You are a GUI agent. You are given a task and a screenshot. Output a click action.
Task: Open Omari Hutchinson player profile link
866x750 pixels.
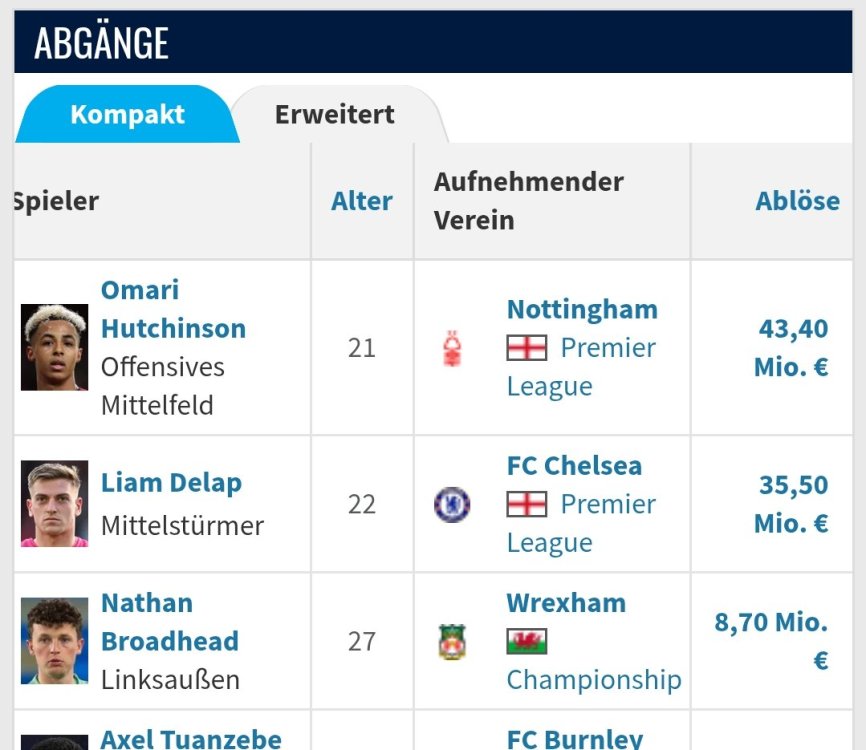tap(173, 309)
